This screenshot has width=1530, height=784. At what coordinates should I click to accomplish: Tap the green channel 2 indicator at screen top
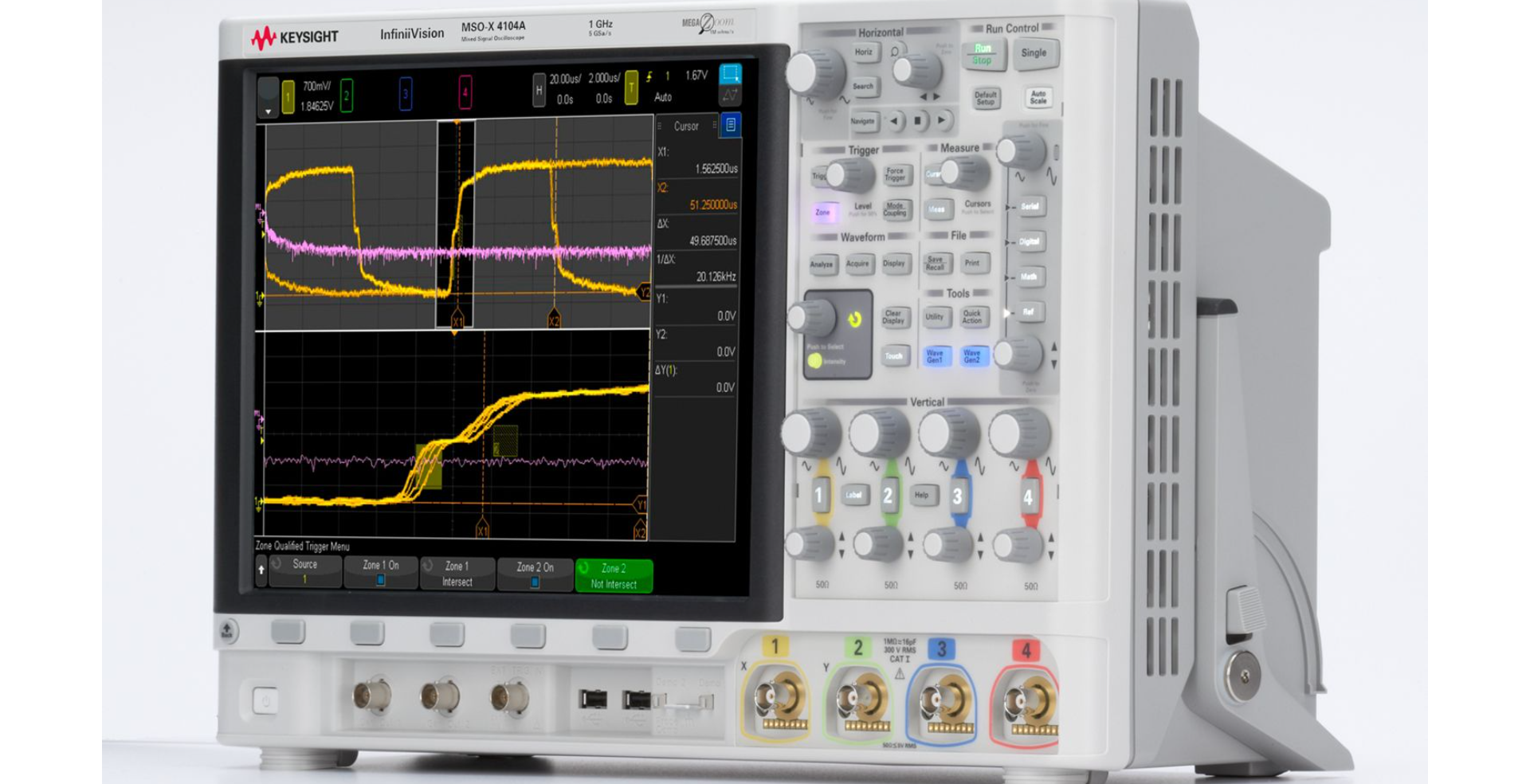[345, 93]
